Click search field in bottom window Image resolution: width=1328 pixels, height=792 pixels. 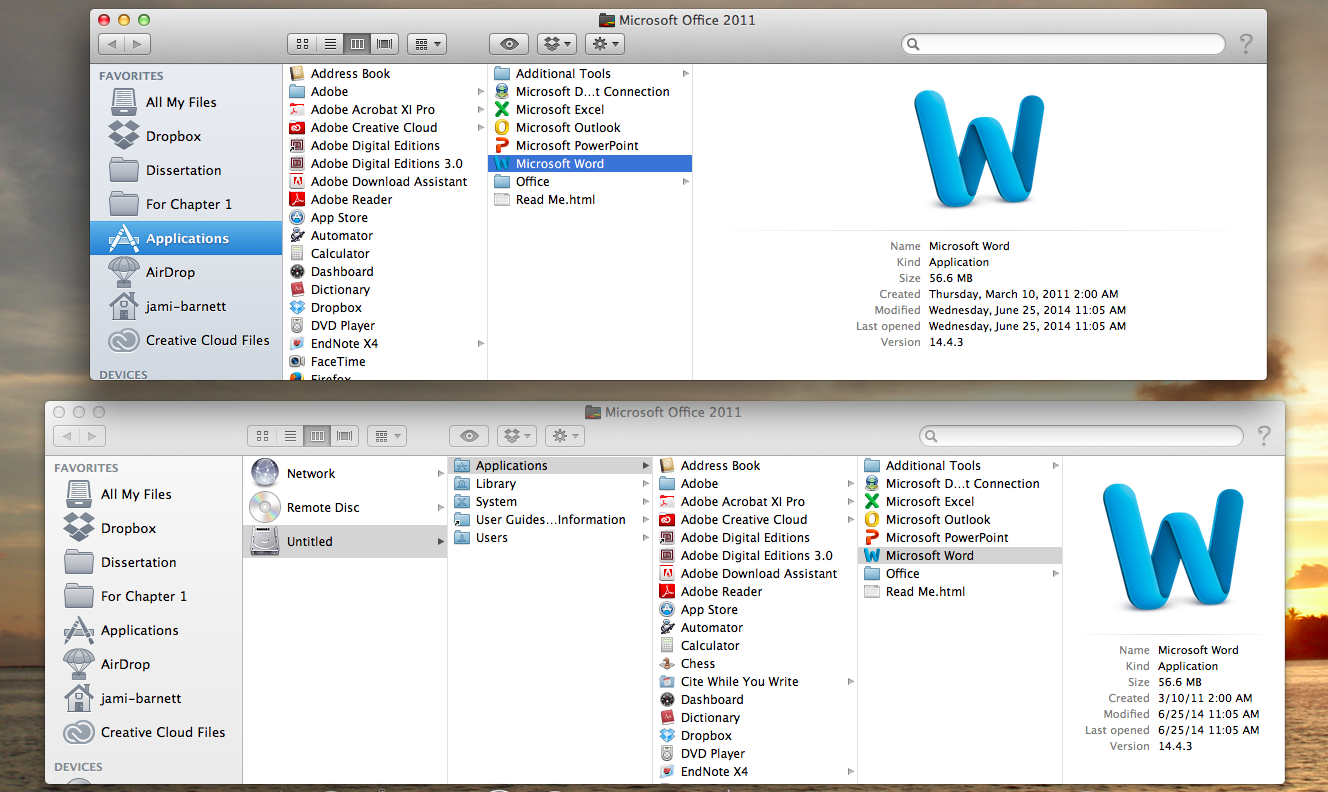coord(1082,436)
